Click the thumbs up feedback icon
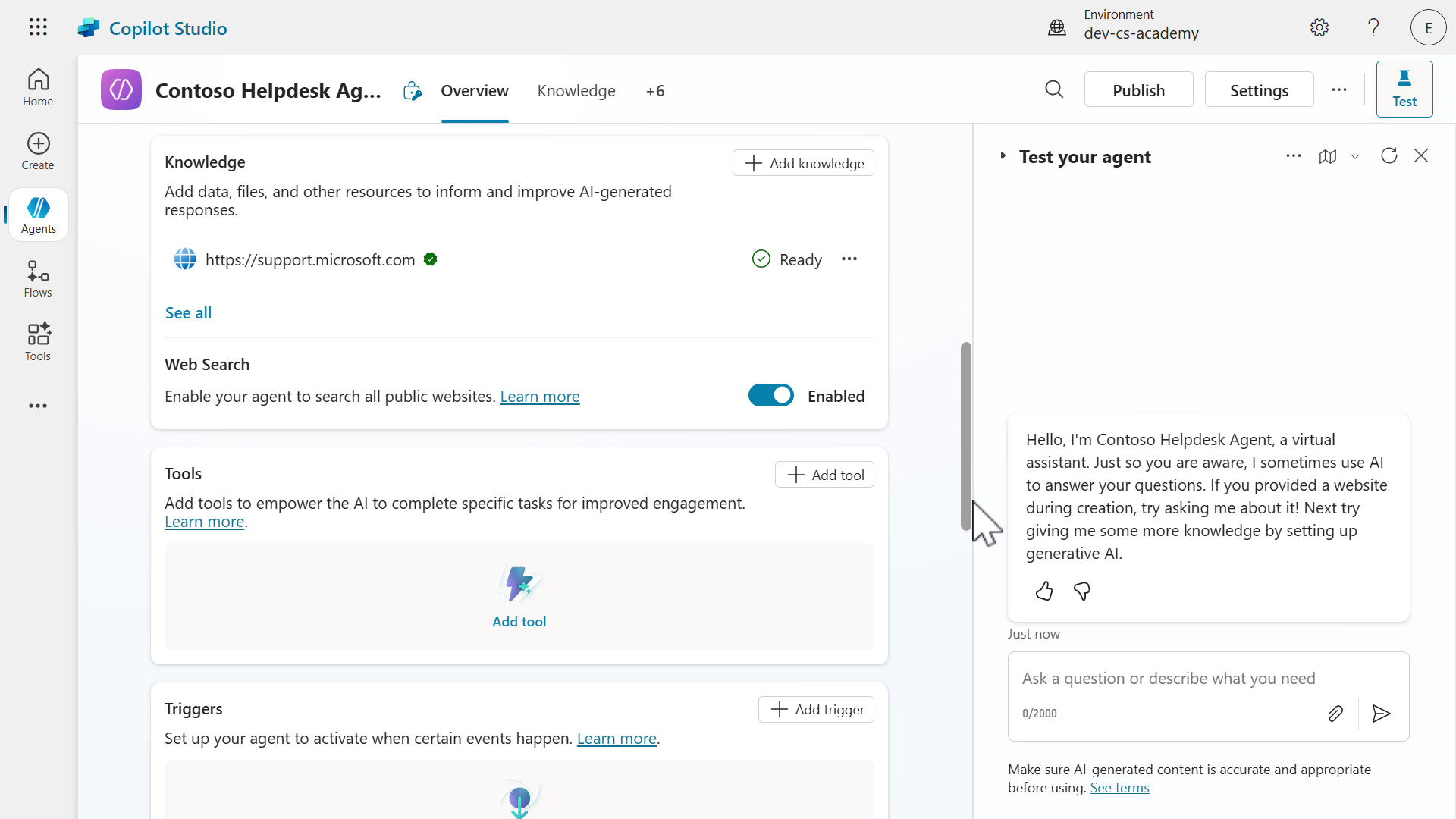 (1044, 591)
